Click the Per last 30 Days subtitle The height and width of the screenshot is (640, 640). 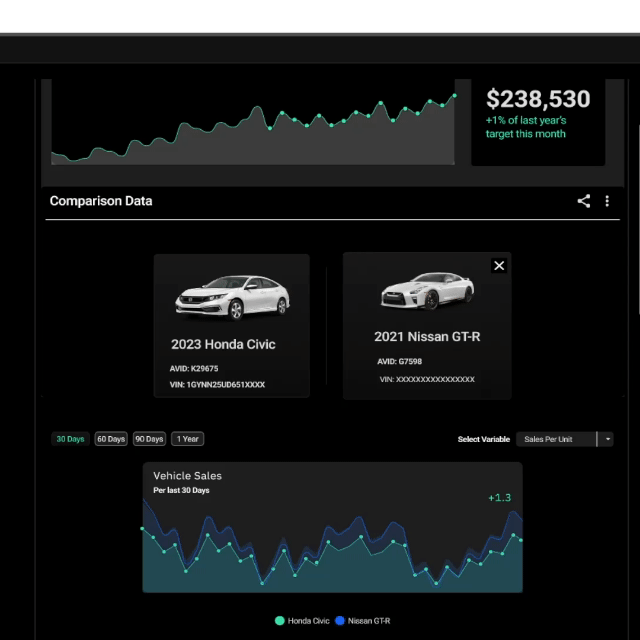181,490
